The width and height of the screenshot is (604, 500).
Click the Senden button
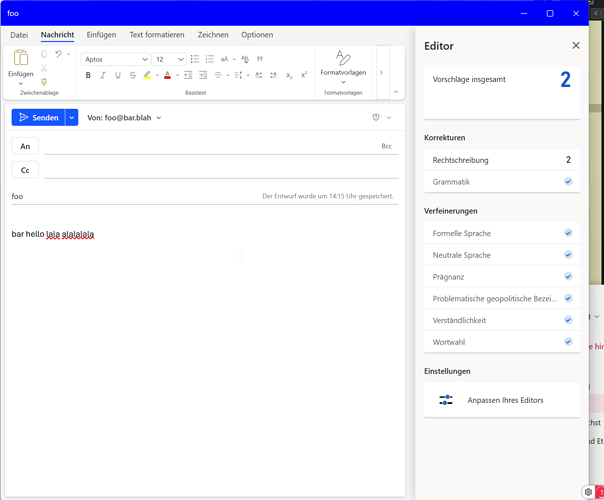pos(38,117)
